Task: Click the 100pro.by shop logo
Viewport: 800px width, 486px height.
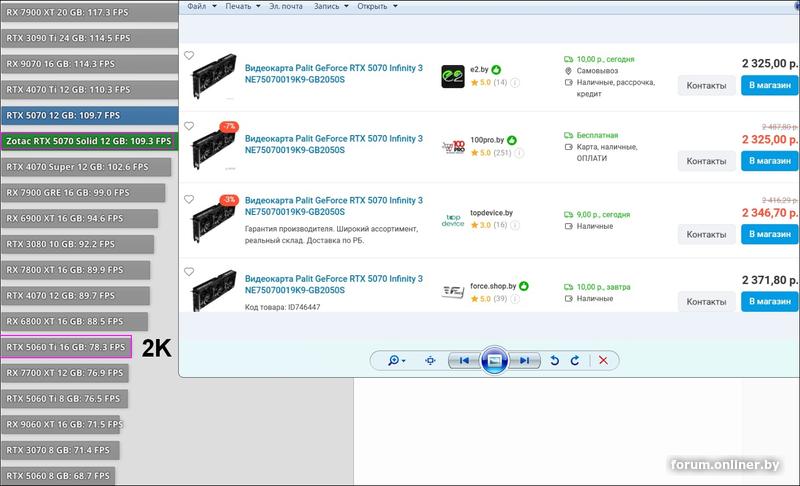Action: [453, 147]
